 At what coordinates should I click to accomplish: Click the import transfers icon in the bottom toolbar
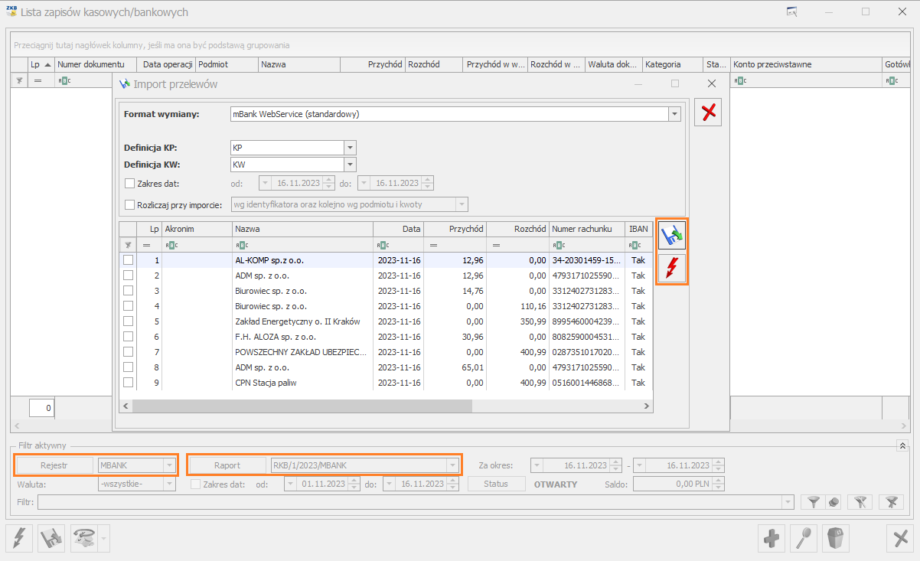(52, 538)
